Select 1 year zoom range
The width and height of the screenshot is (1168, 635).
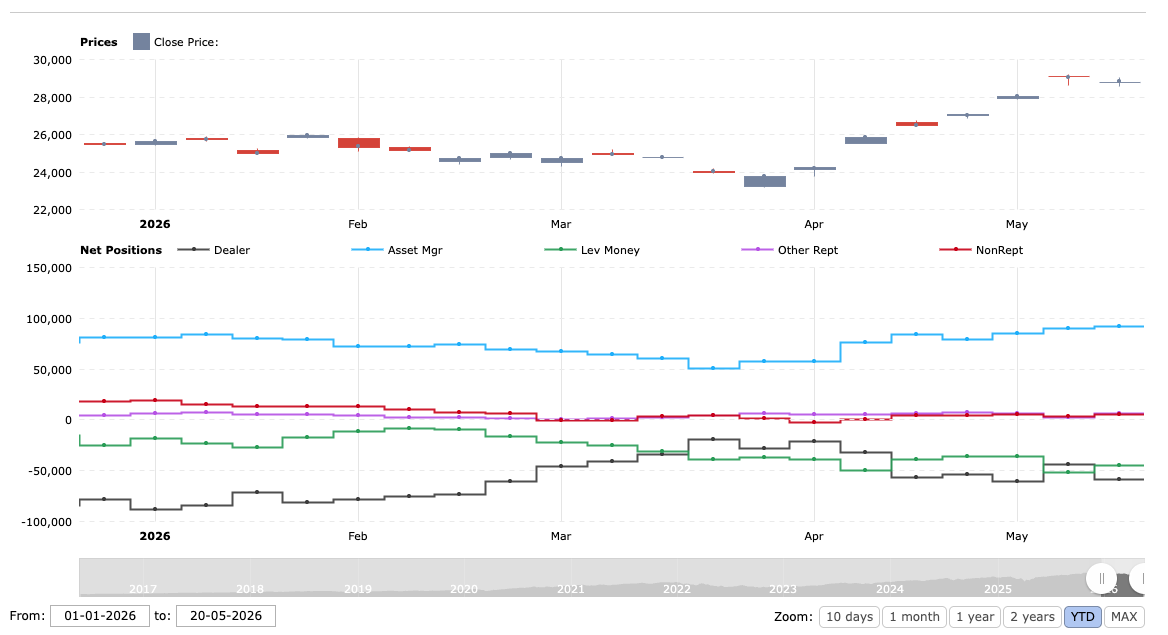(975, 616)
